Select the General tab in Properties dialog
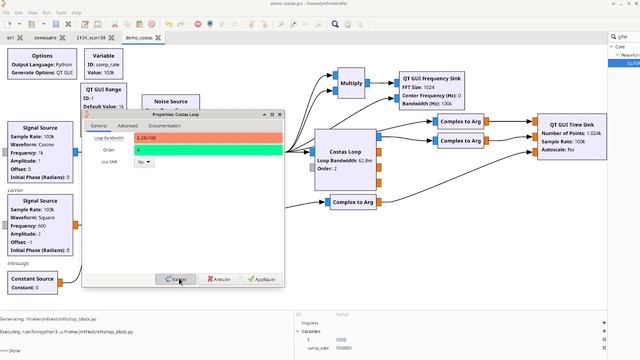Viewport: 640px width, 360px height. click(x=99, y=126)
